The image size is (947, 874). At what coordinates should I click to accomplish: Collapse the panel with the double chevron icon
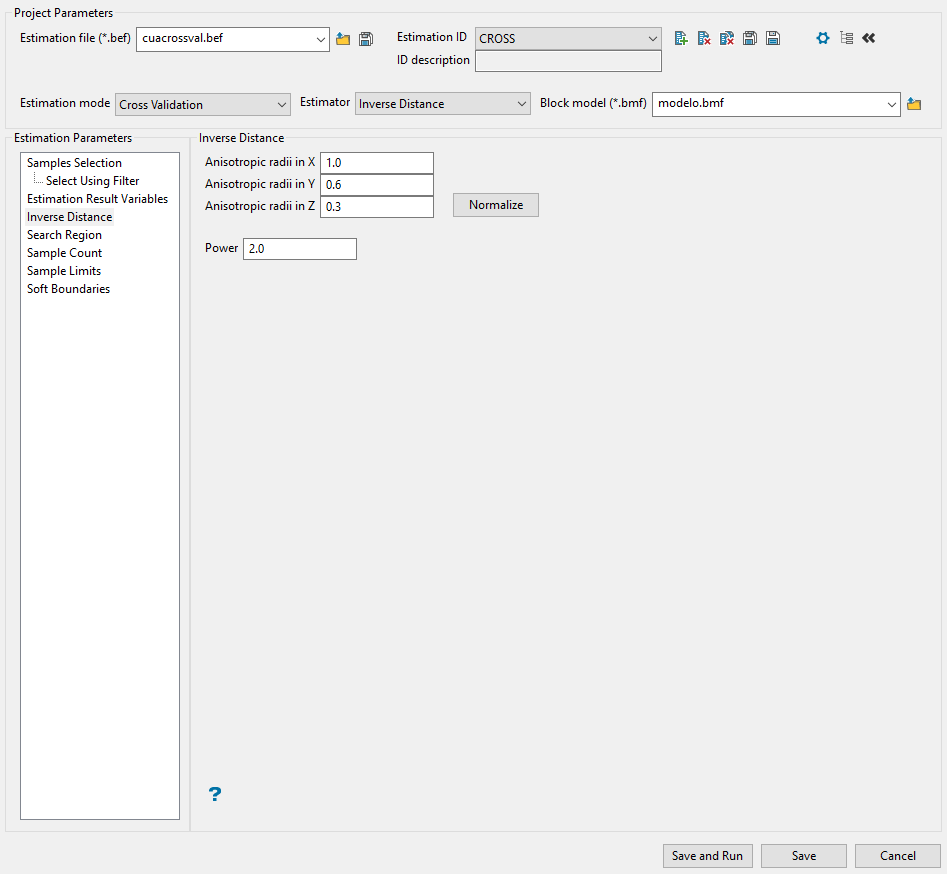tap(868, 38)
